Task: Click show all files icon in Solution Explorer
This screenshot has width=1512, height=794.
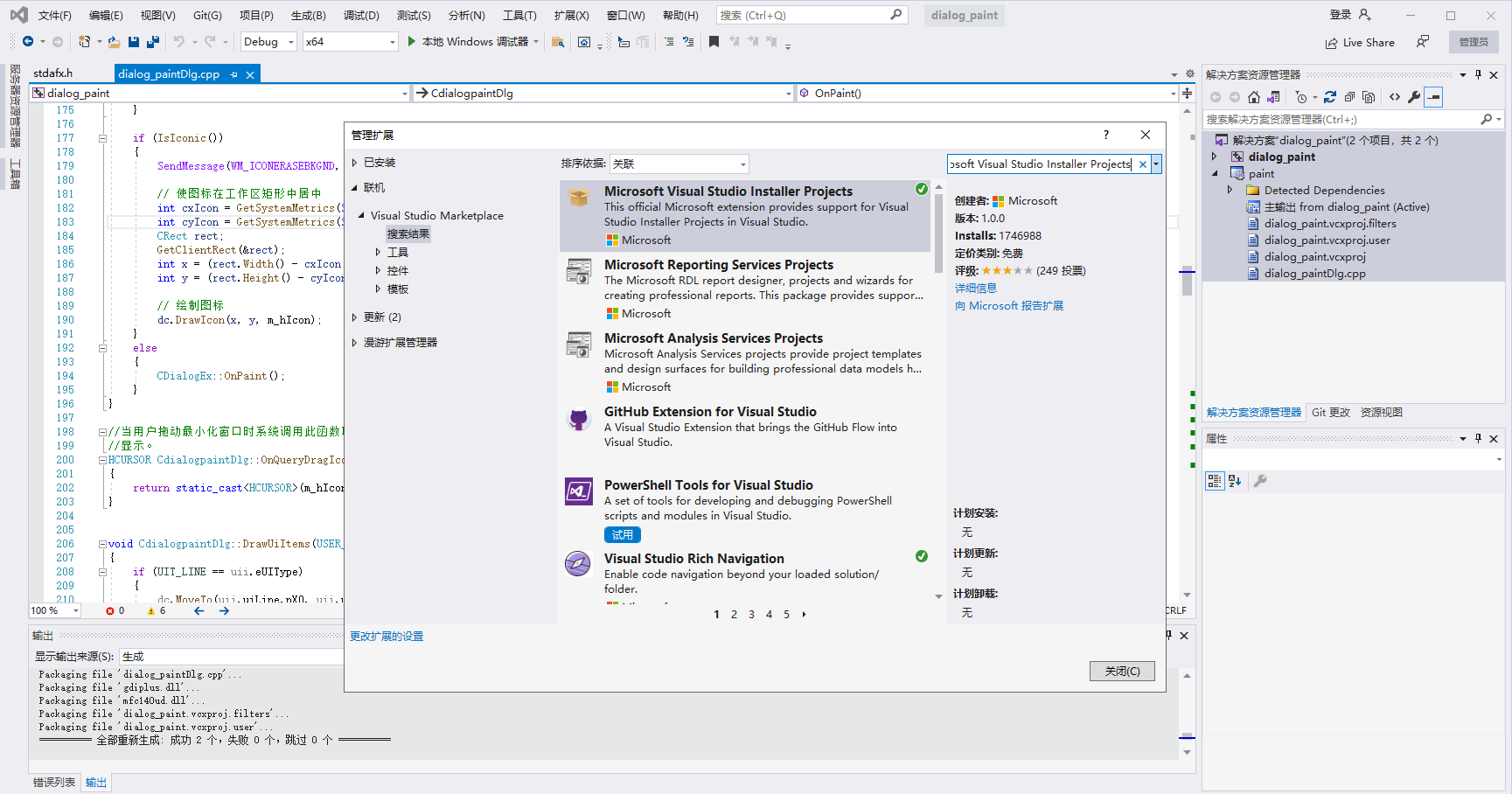Action: (x=1369, y=97)
